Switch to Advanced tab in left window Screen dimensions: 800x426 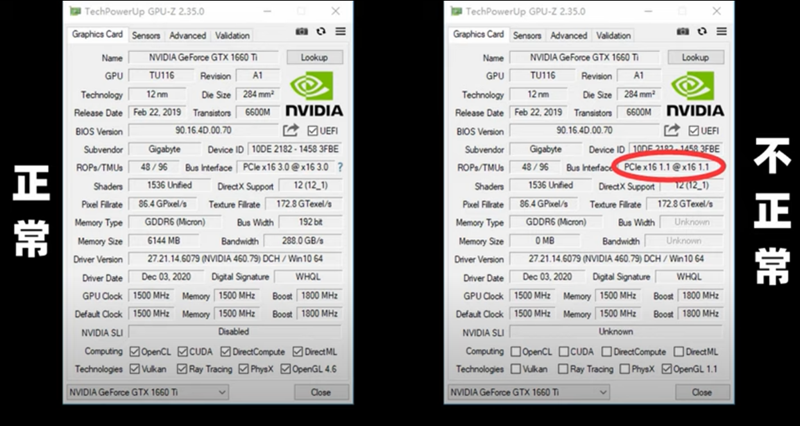[x=188, y=35]
